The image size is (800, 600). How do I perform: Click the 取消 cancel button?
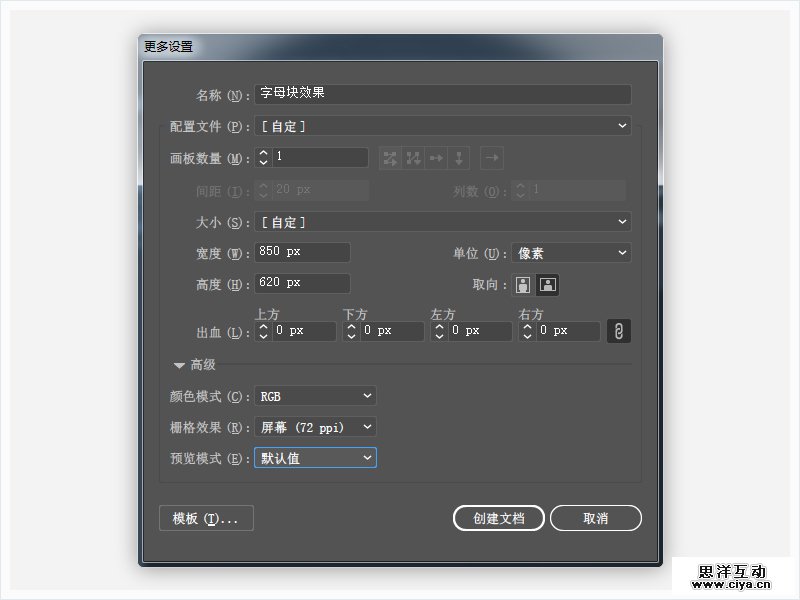click(595, 518)
